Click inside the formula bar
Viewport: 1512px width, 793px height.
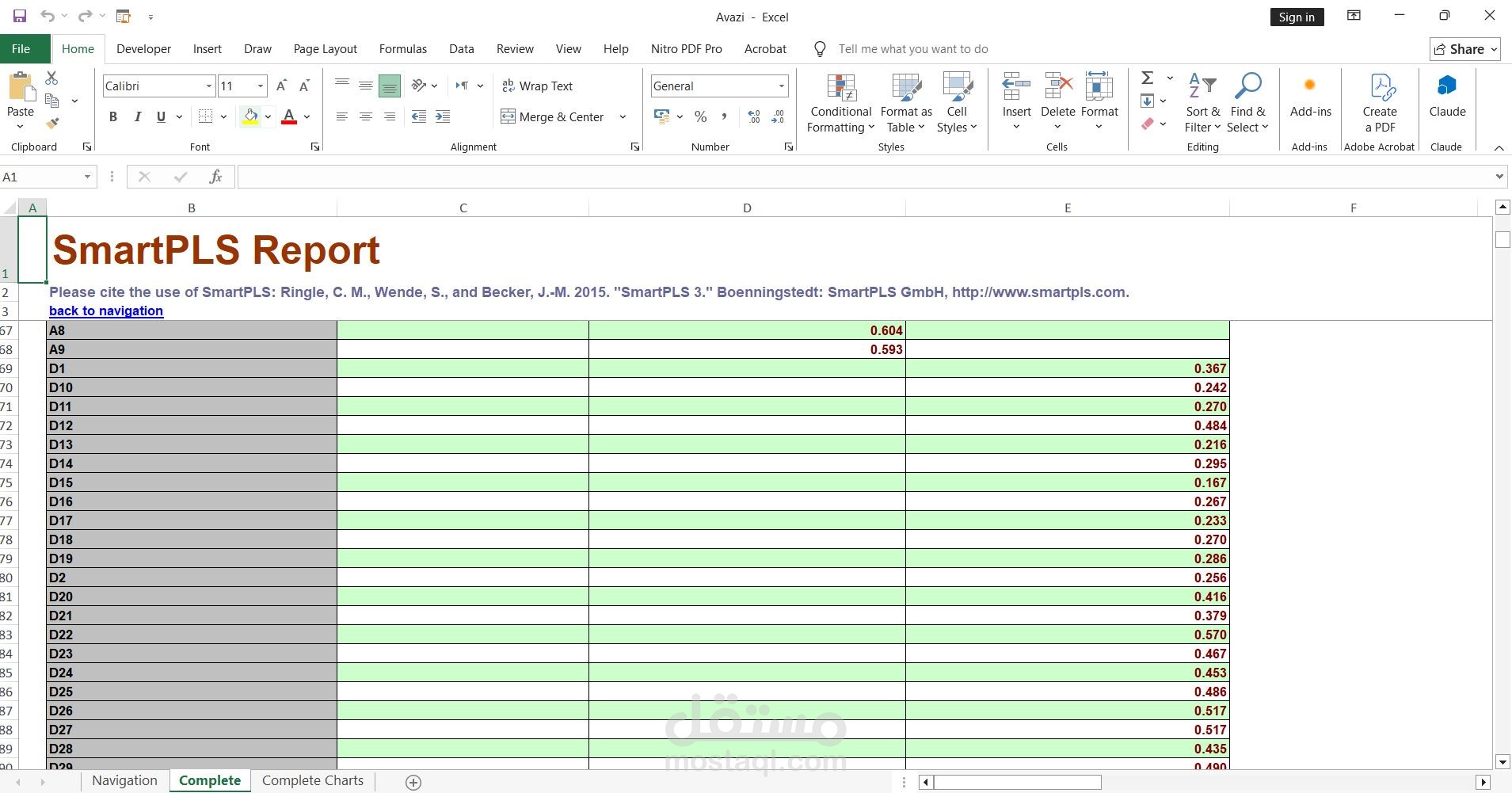864,177
